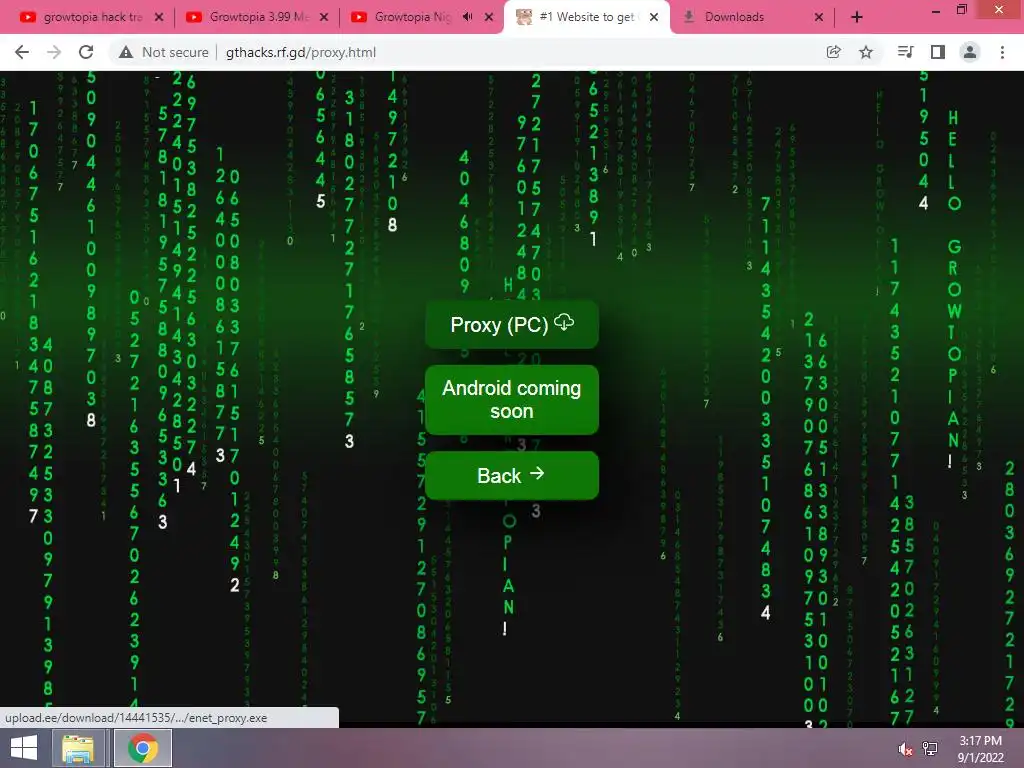Click the muted volume tray icon

[x=905, y=749]
